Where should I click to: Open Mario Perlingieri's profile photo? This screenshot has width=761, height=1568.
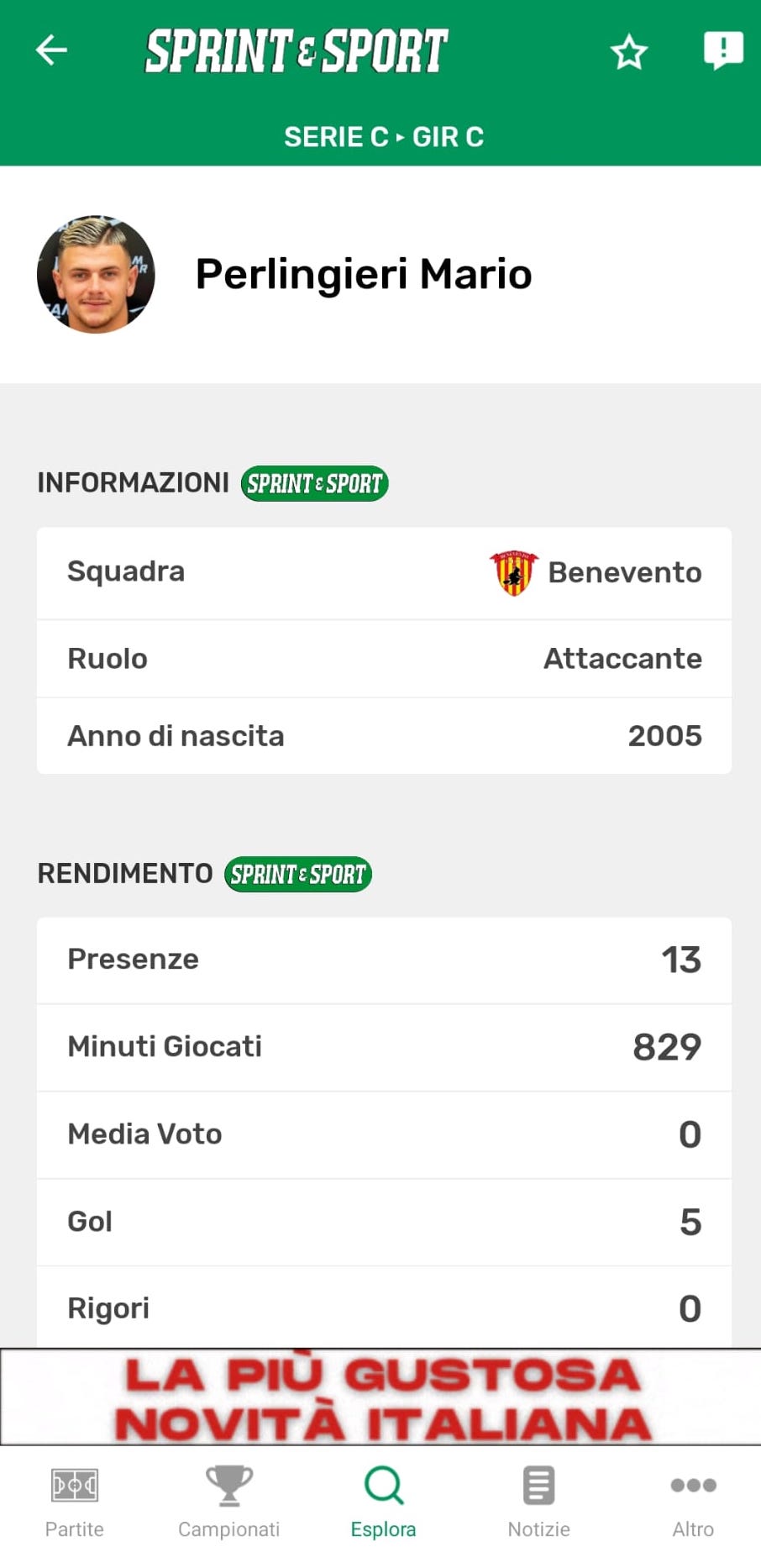point(96,274)
